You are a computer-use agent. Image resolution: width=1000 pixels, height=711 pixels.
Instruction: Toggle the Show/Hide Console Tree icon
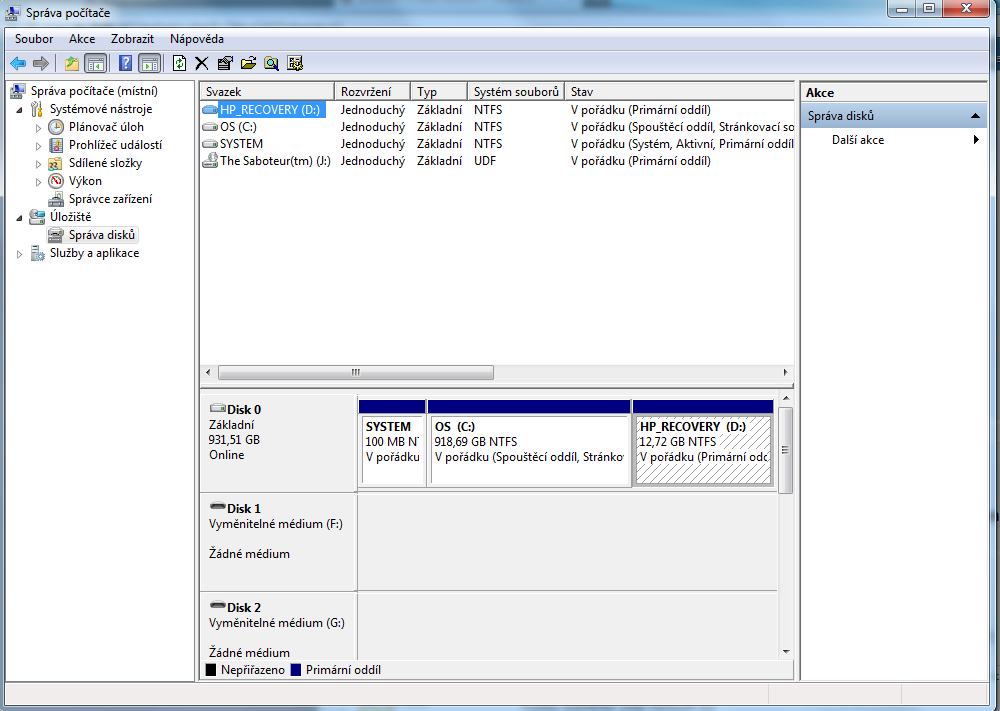point(96,63)
